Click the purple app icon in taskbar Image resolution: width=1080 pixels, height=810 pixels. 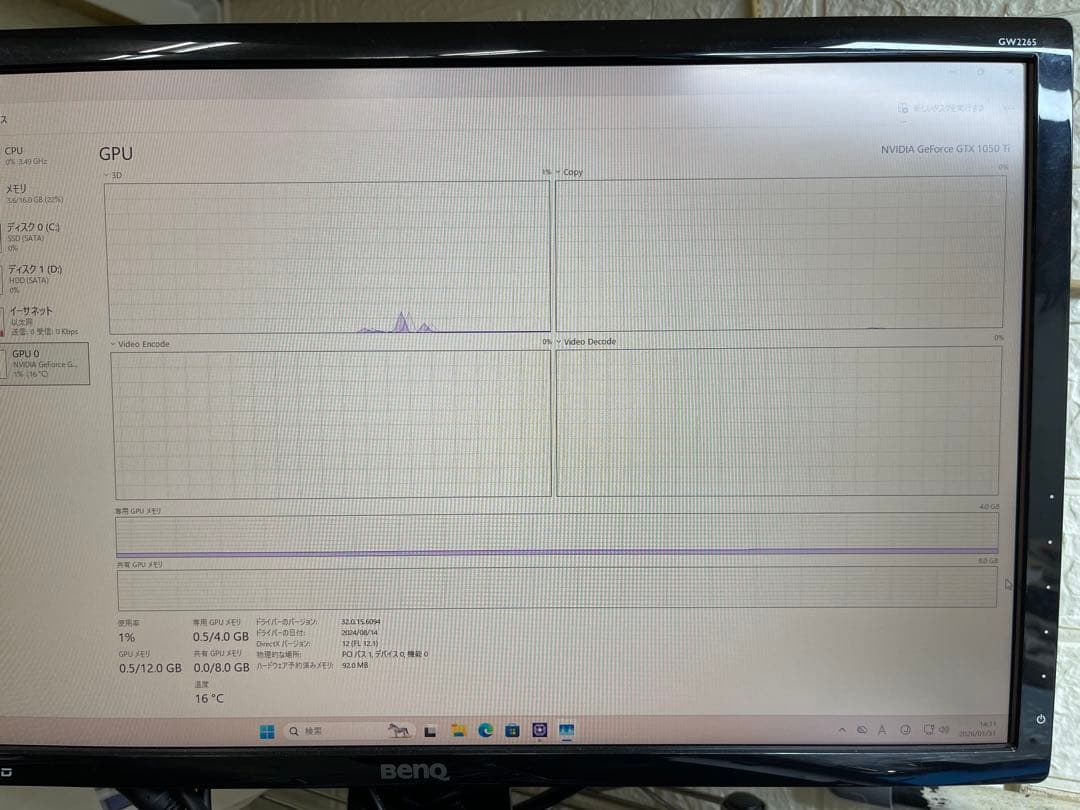point(540,731)
